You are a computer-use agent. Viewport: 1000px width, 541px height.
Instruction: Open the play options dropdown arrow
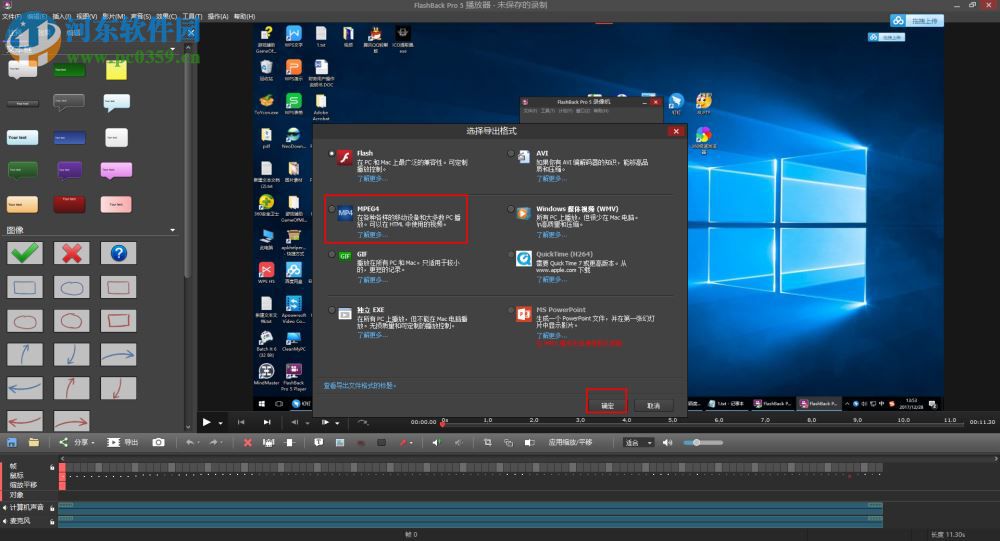click(221, 422)
